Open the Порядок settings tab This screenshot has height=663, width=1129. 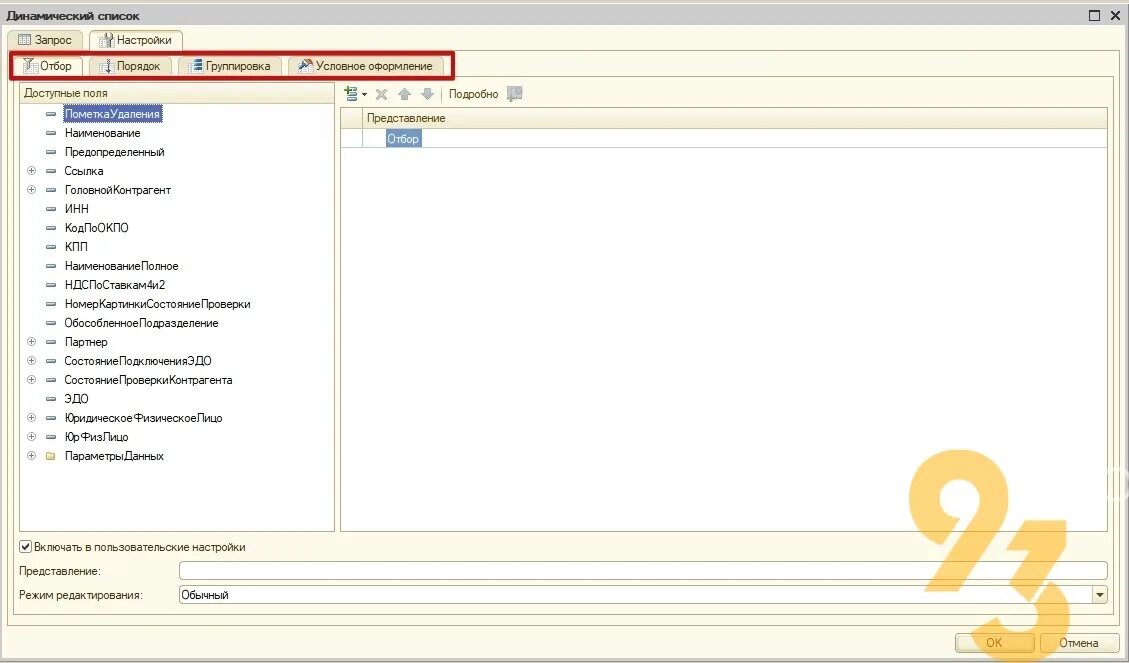point(130,66)
